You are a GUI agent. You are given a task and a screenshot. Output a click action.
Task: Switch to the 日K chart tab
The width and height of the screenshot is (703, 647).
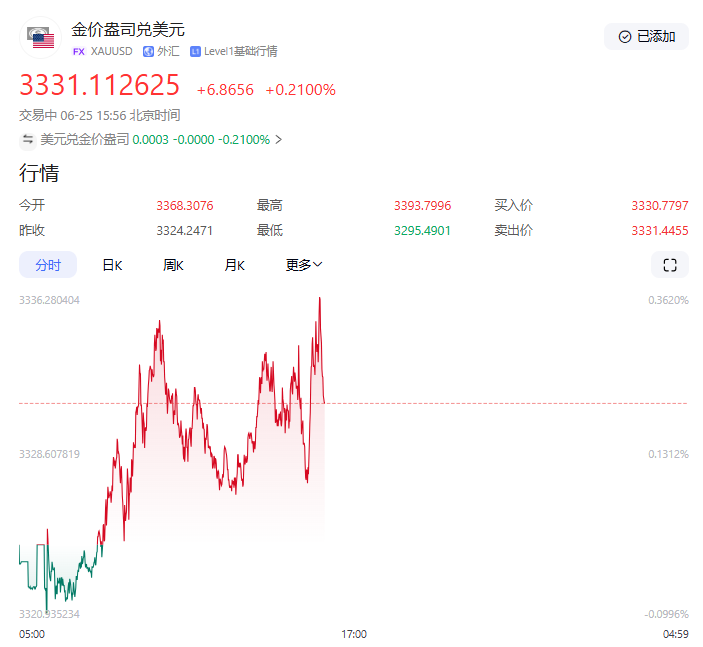(x=112, y=265)
